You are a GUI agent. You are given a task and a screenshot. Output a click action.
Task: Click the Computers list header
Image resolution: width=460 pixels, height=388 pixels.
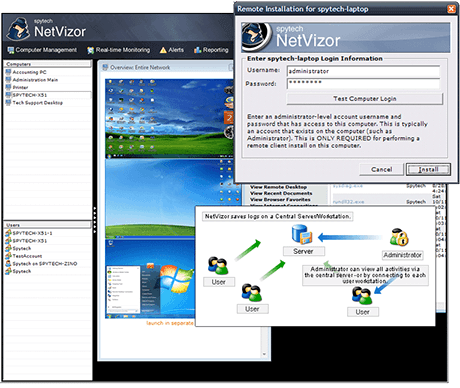tap(48, 64)
